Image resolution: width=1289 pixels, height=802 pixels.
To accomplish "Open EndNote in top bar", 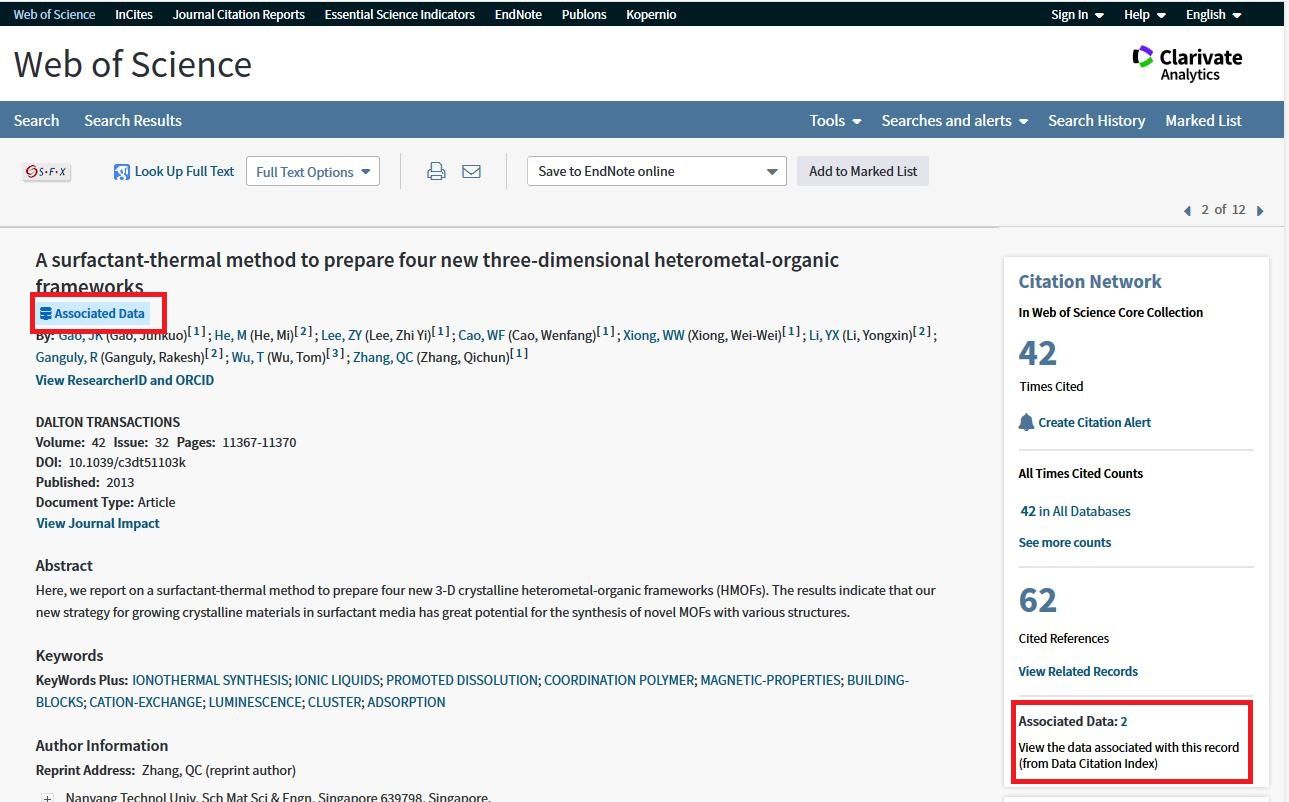I will [x=518, y=14].
